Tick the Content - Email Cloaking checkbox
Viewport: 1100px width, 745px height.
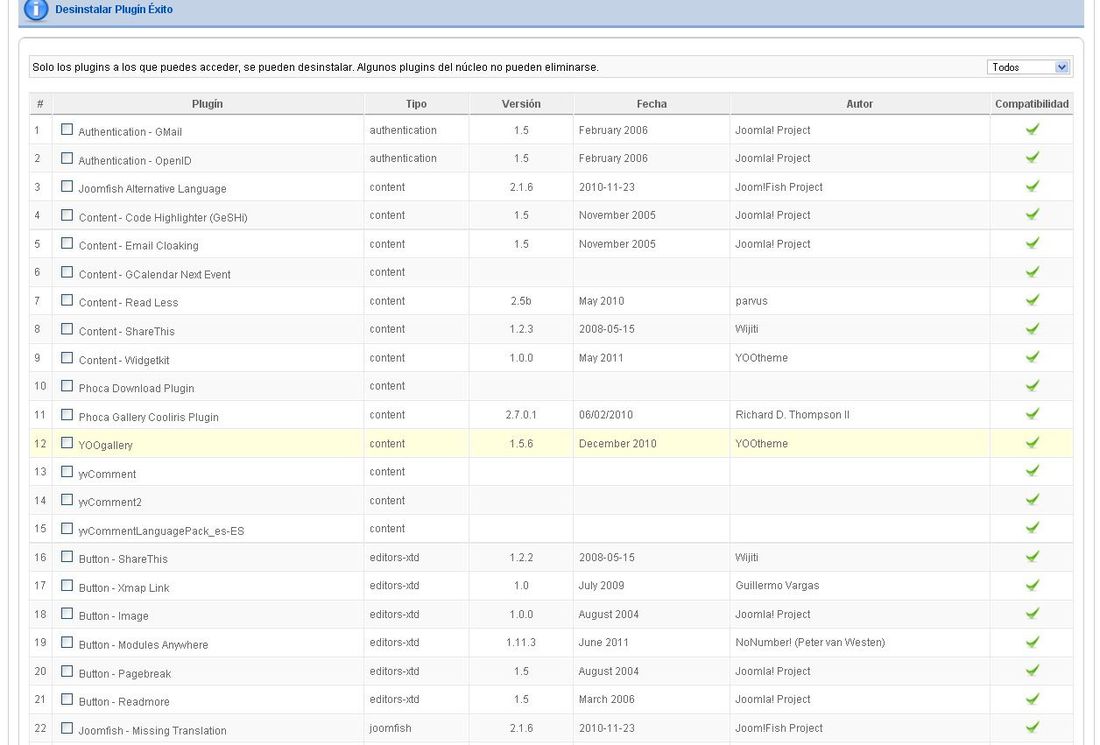pyautogui.click(x=67, y=243)
